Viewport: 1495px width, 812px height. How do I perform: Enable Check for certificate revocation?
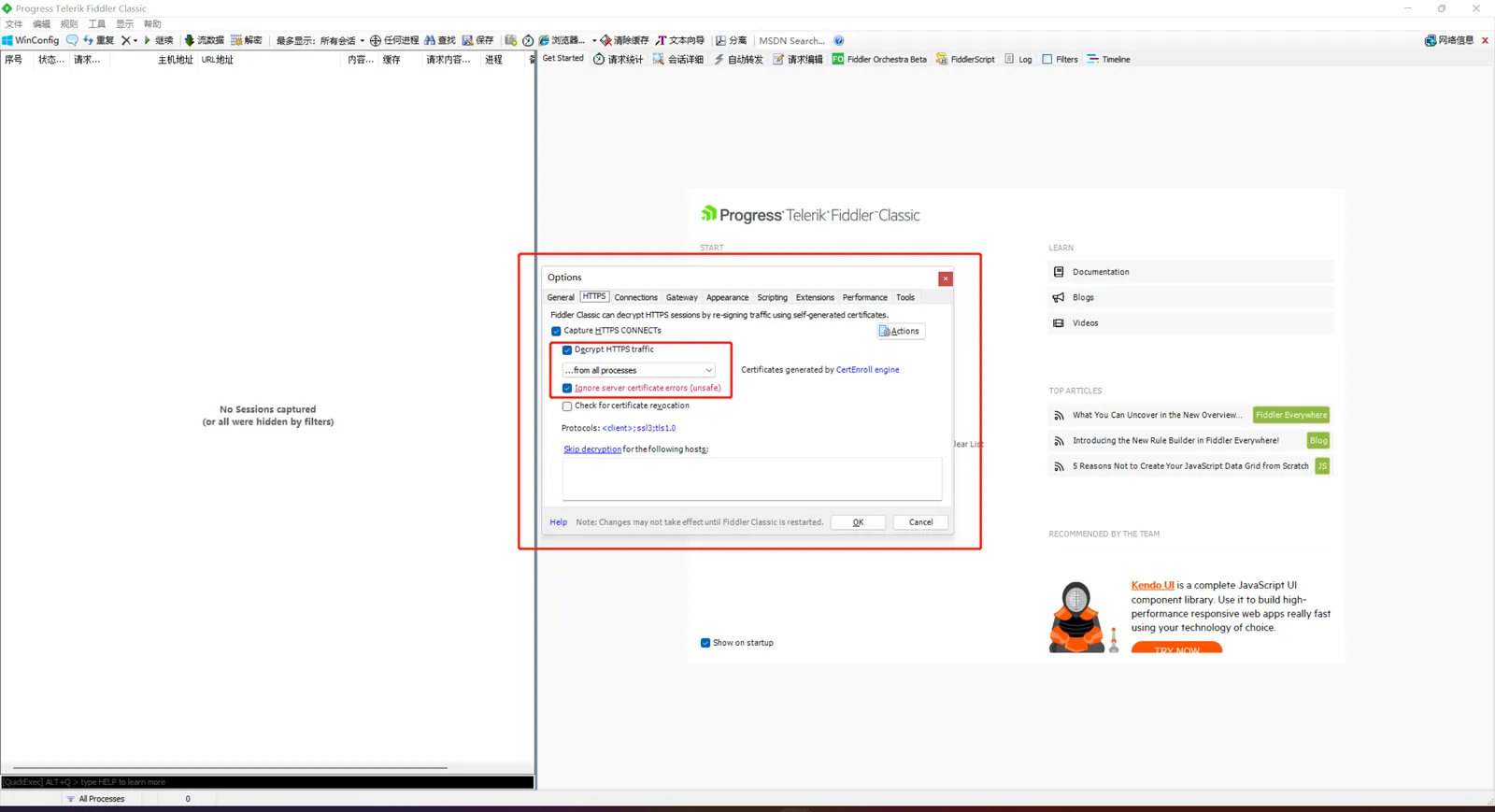point(567,406)
